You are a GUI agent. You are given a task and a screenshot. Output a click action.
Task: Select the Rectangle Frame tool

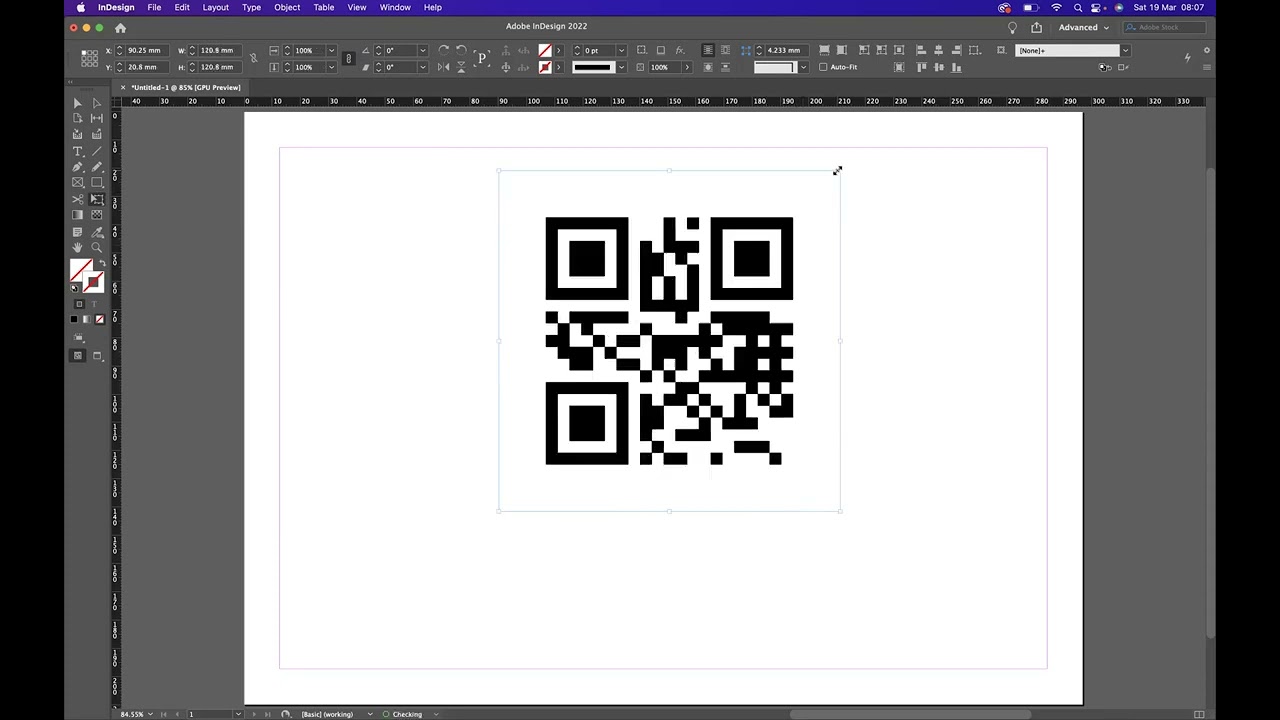77,182
